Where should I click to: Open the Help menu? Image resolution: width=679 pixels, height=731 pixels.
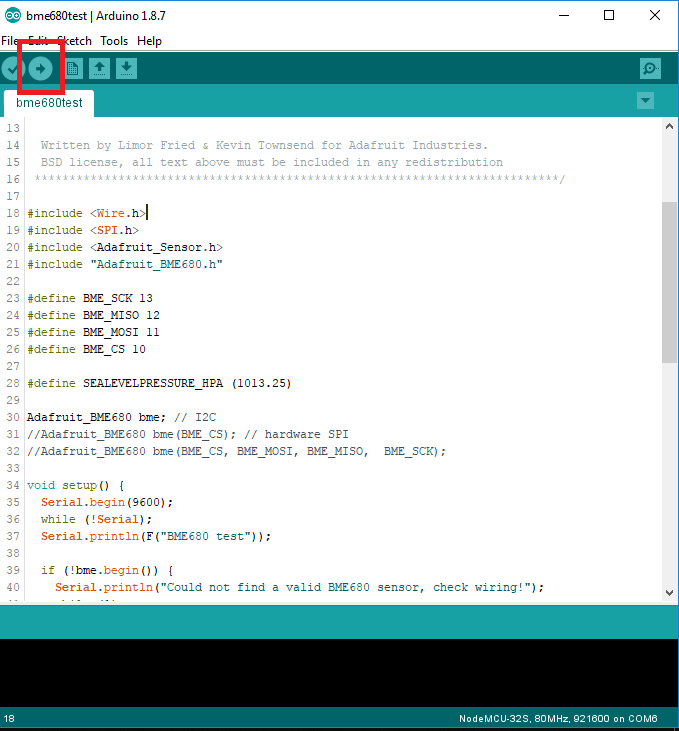tap(149, 41)
